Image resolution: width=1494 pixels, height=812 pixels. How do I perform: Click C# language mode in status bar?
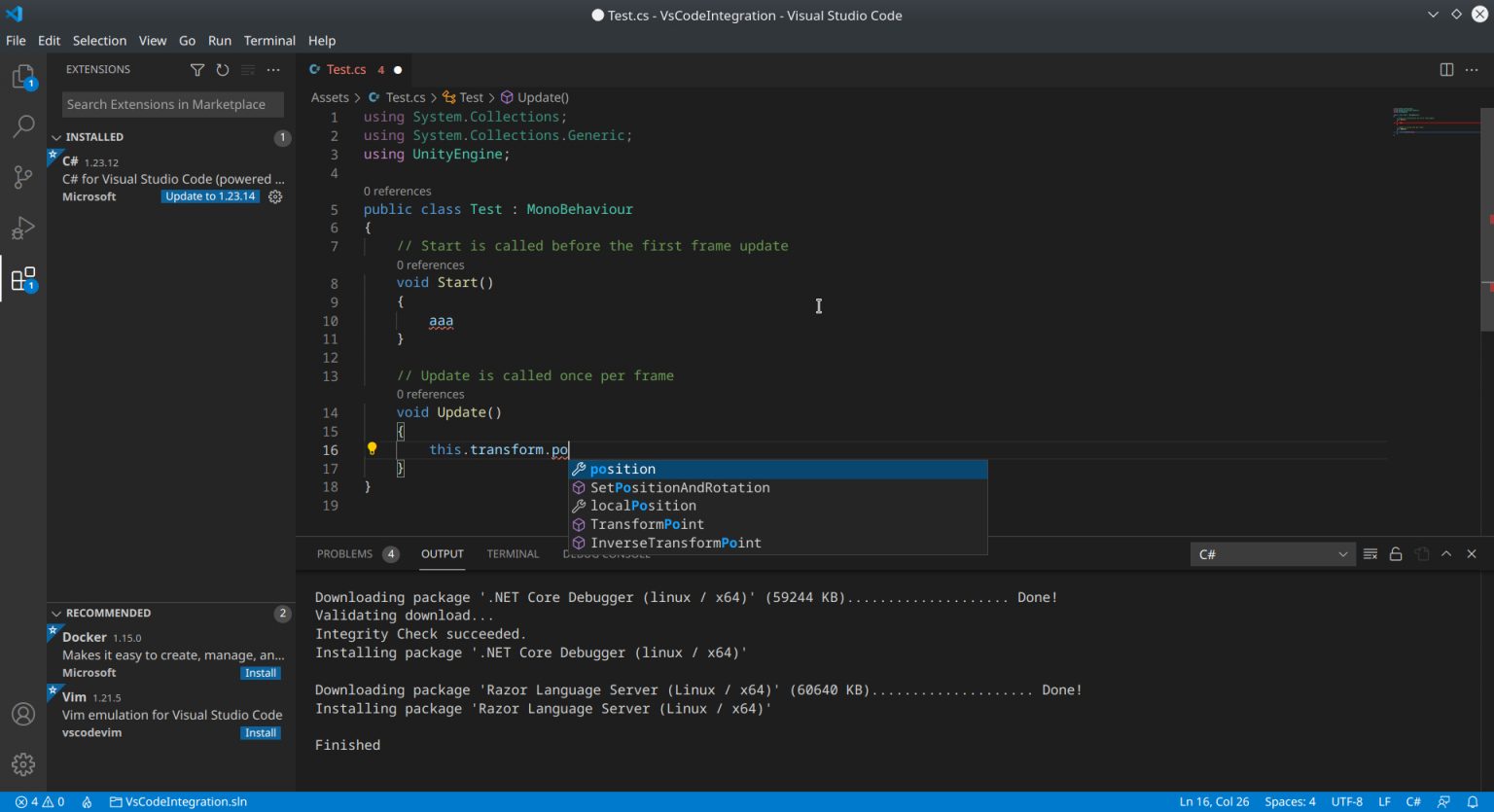(x=1413, y=802)
